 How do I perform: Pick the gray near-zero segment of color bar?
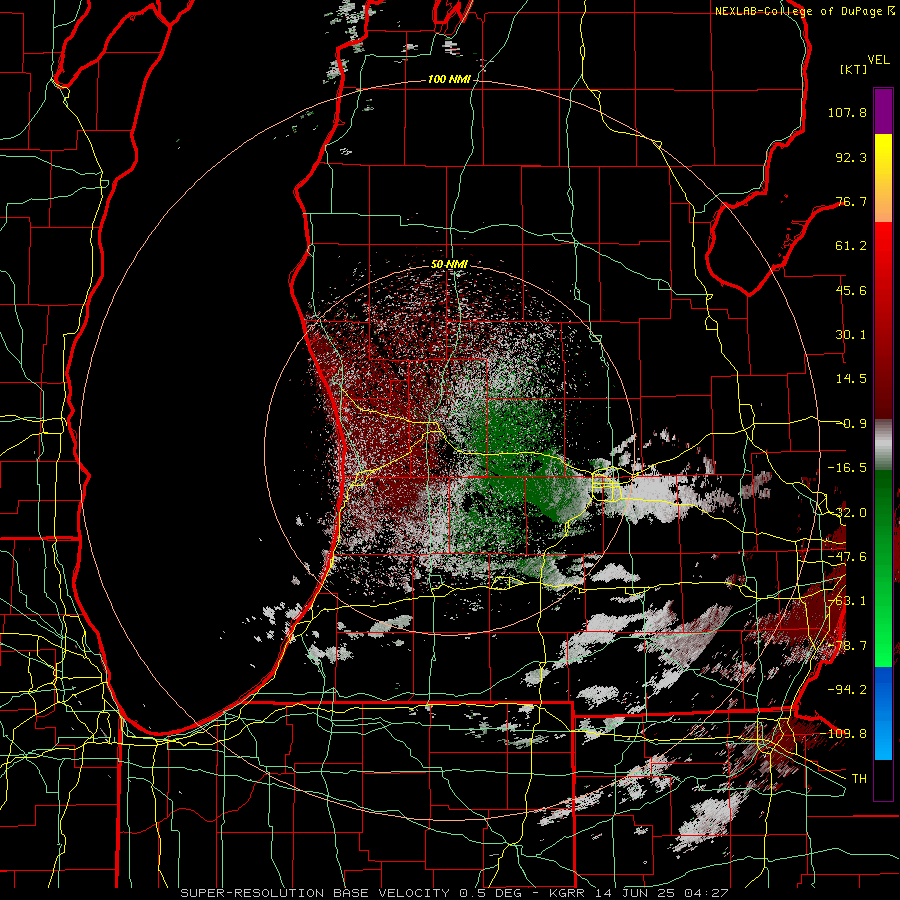[883, 445]
